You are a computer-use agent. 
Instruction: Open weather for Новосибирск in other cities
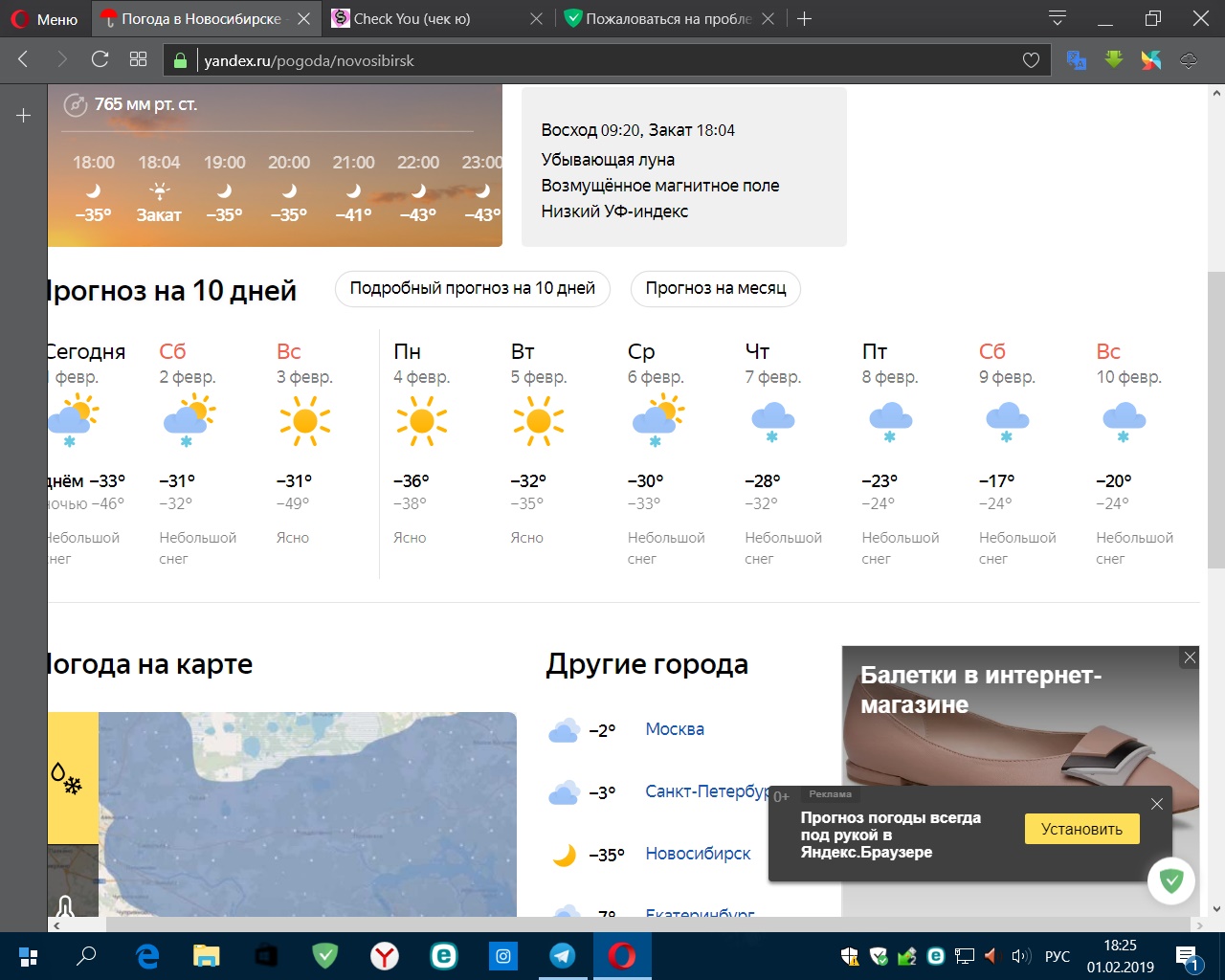698,854
